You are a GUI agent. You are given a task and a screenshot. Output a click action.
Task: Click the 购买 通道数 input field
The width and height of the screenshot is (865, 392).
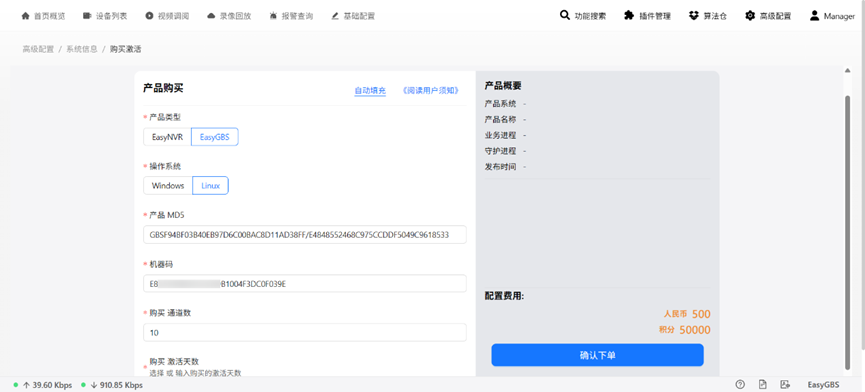(305, 332)
